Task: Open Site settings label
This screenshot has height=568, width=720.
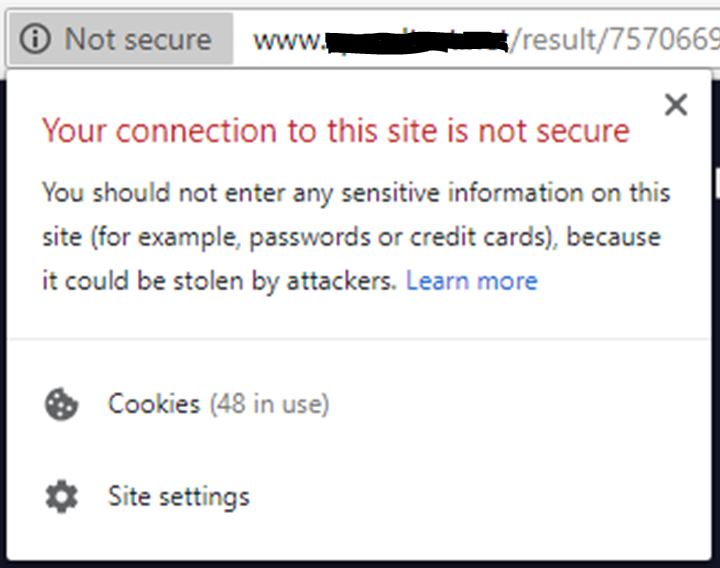Action: pos(179,497)
